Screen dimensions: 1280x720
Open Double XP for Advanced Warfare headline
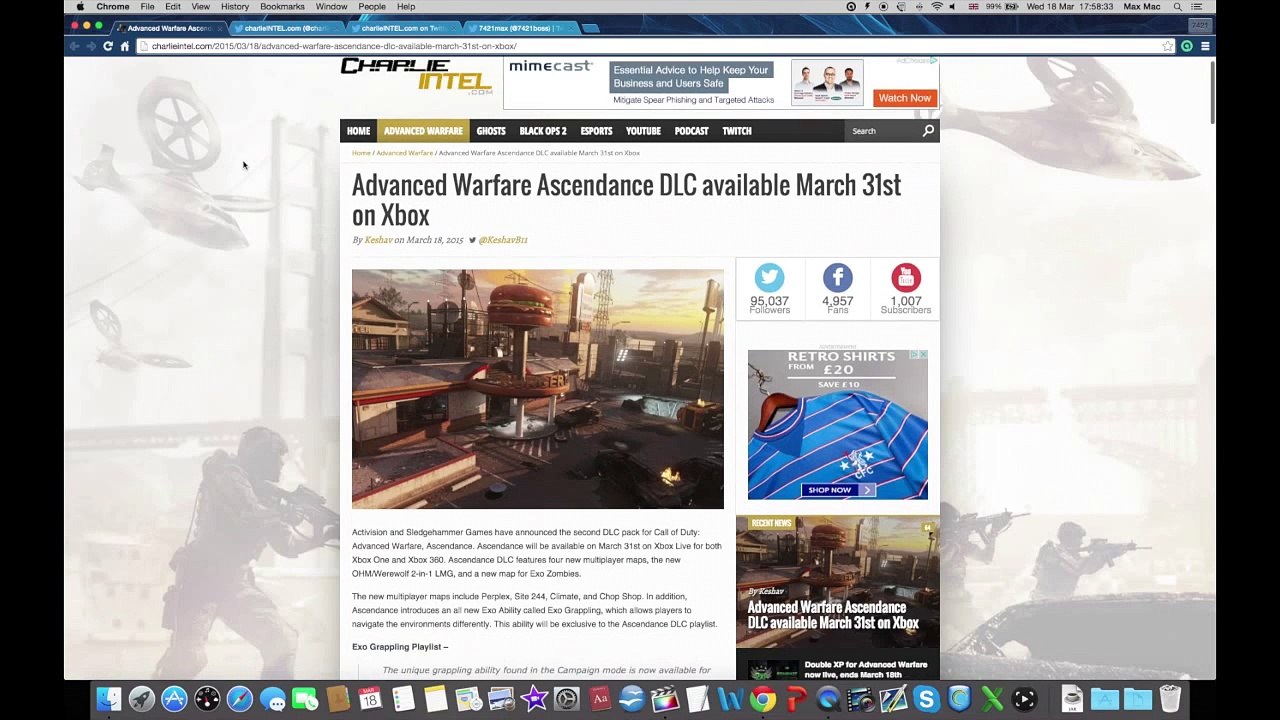[866, 669]
